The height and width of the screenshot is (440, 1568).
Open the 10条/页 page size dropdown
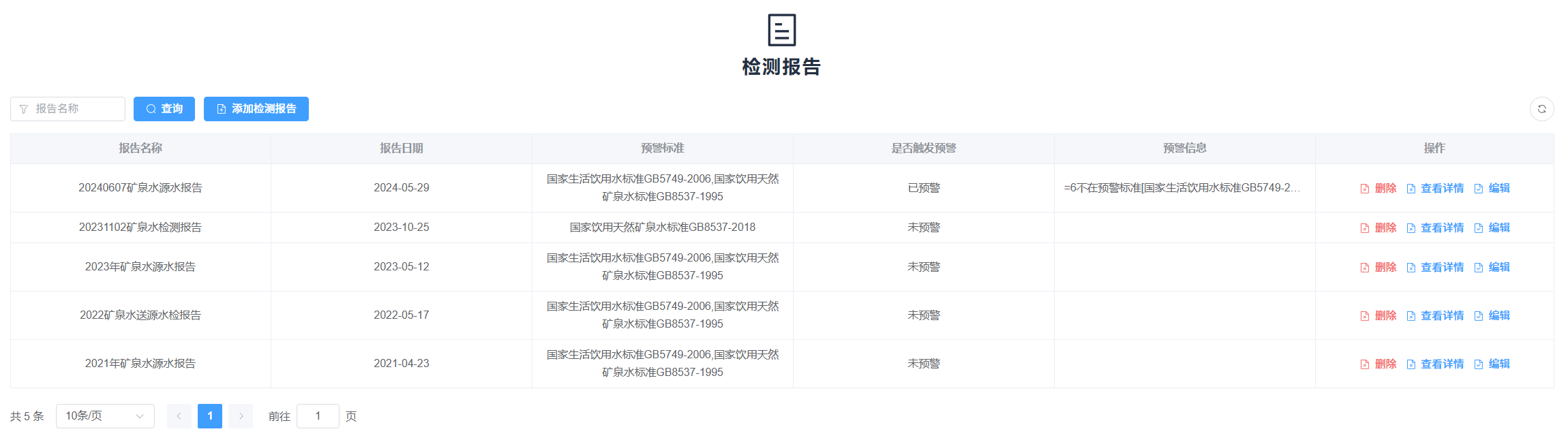[105, 416]
